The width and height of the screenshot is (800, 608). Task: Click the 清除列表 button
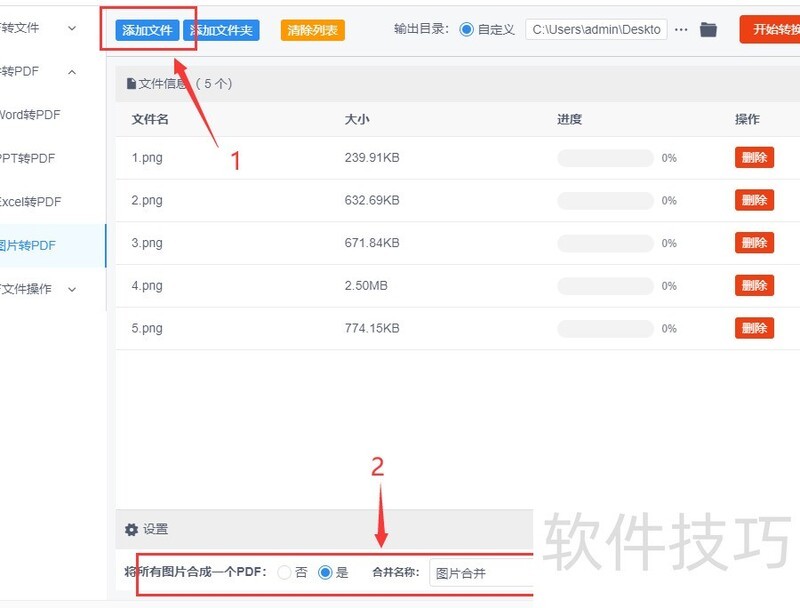click(x=313, y=31)
